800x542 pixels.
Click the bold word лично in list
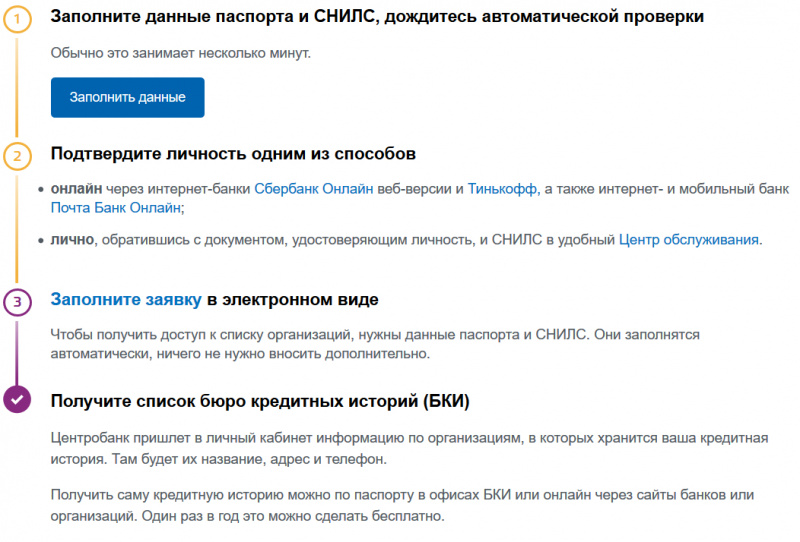72,240
